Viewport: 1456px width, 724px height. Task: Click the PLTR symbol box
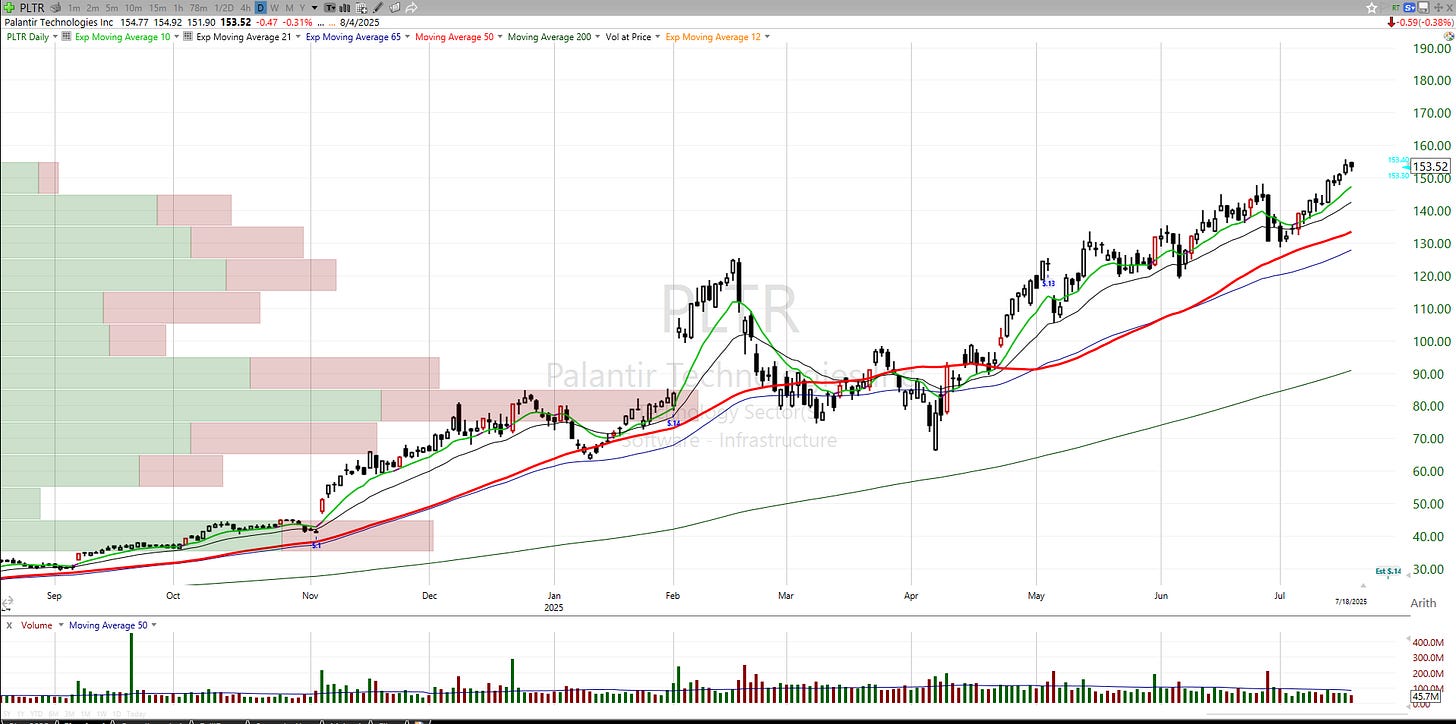32,7
